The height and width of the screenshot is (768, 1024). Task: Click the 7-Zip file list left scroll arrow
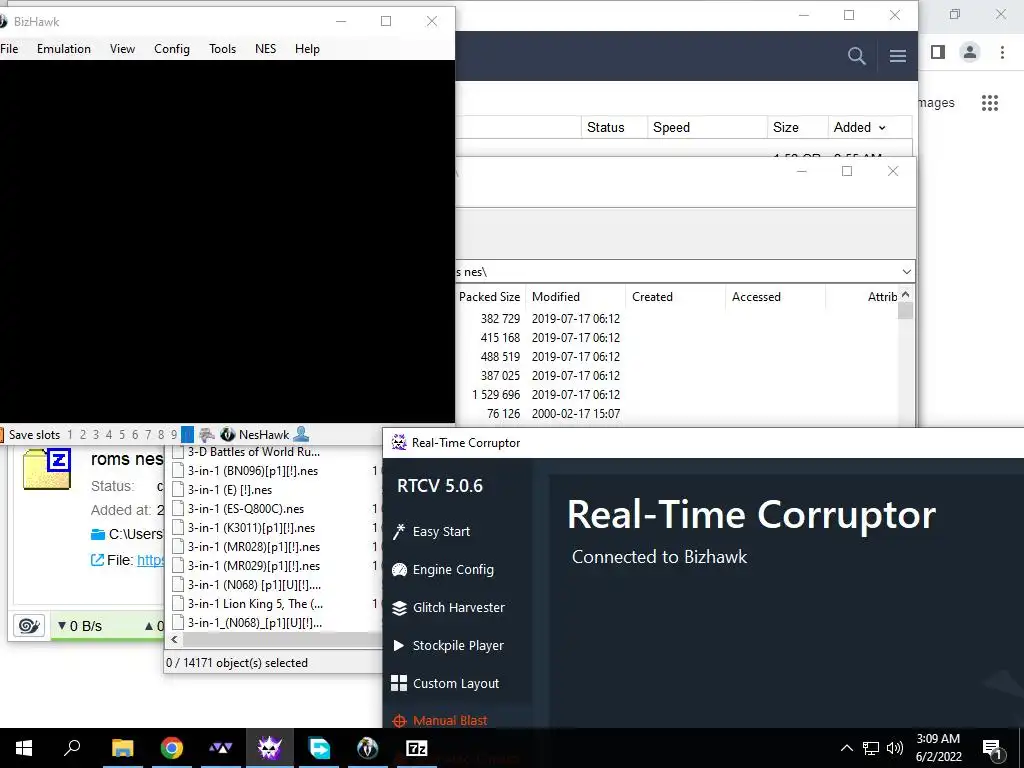tap(174, 639)
